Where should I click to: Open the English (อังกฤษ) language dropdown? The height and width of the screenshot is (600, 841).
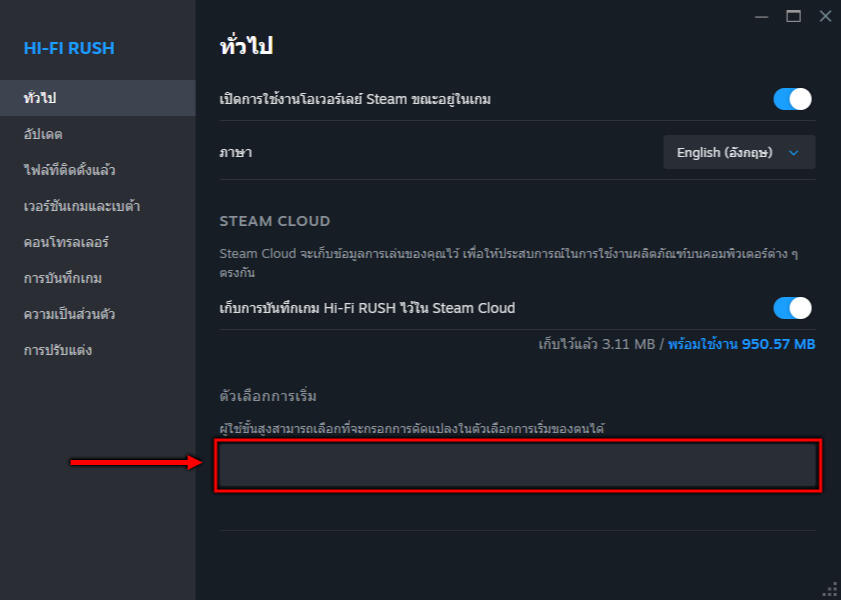click(x=739, y=153)
